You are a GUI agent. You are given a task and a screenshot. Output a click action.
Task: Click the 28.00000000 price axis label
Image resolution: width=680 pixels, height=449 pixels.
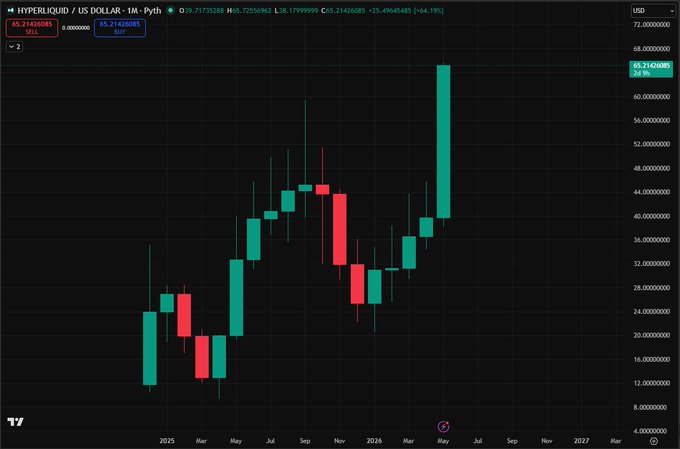pyautogui.click(x=651, y=288)
